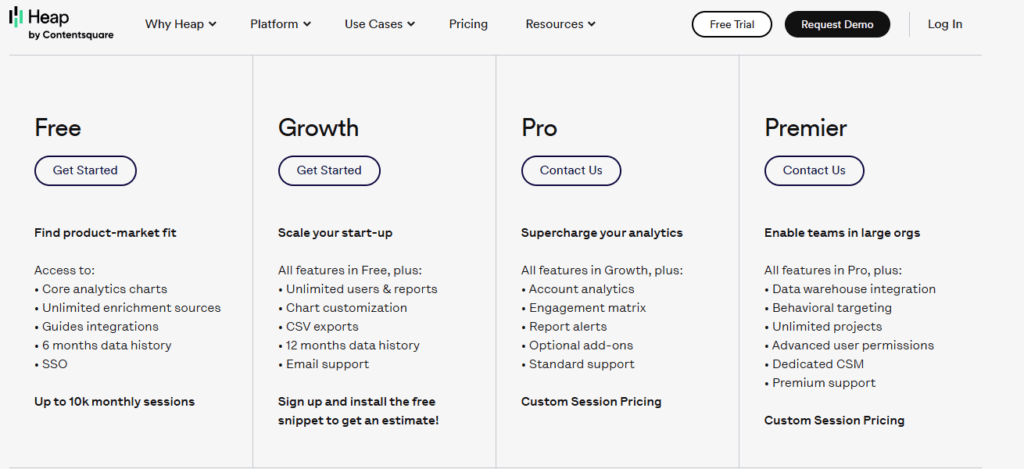The image size is (1024, 469).
Task: Expand the Use Cases menu
Action: tap(379, 24)
